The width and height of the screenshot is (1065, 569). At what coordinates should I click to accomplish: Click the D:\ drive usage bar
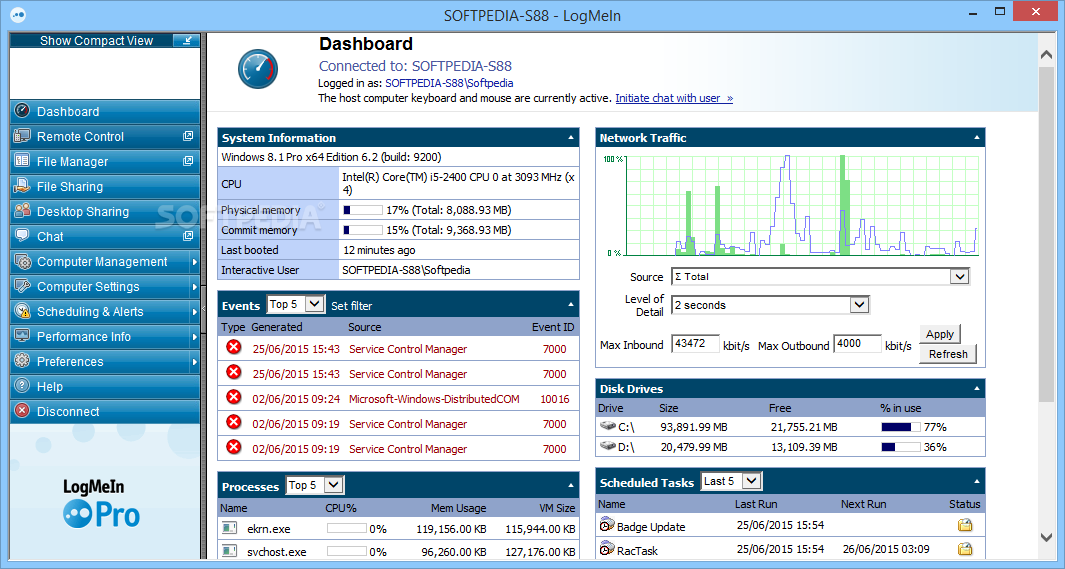[901, 447]
